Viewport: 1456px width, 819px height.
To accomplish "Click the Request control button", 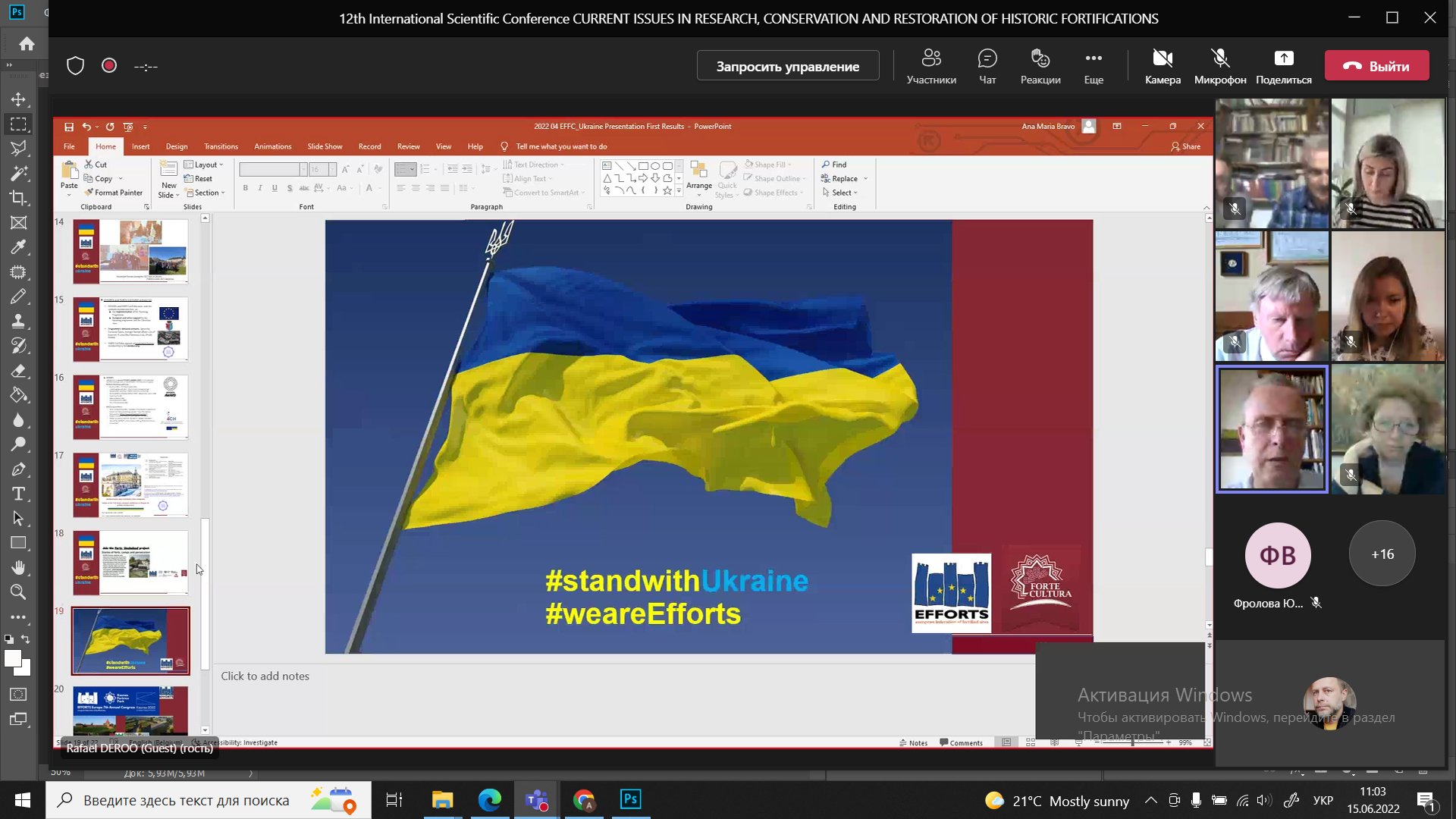I will pos(788,66).
